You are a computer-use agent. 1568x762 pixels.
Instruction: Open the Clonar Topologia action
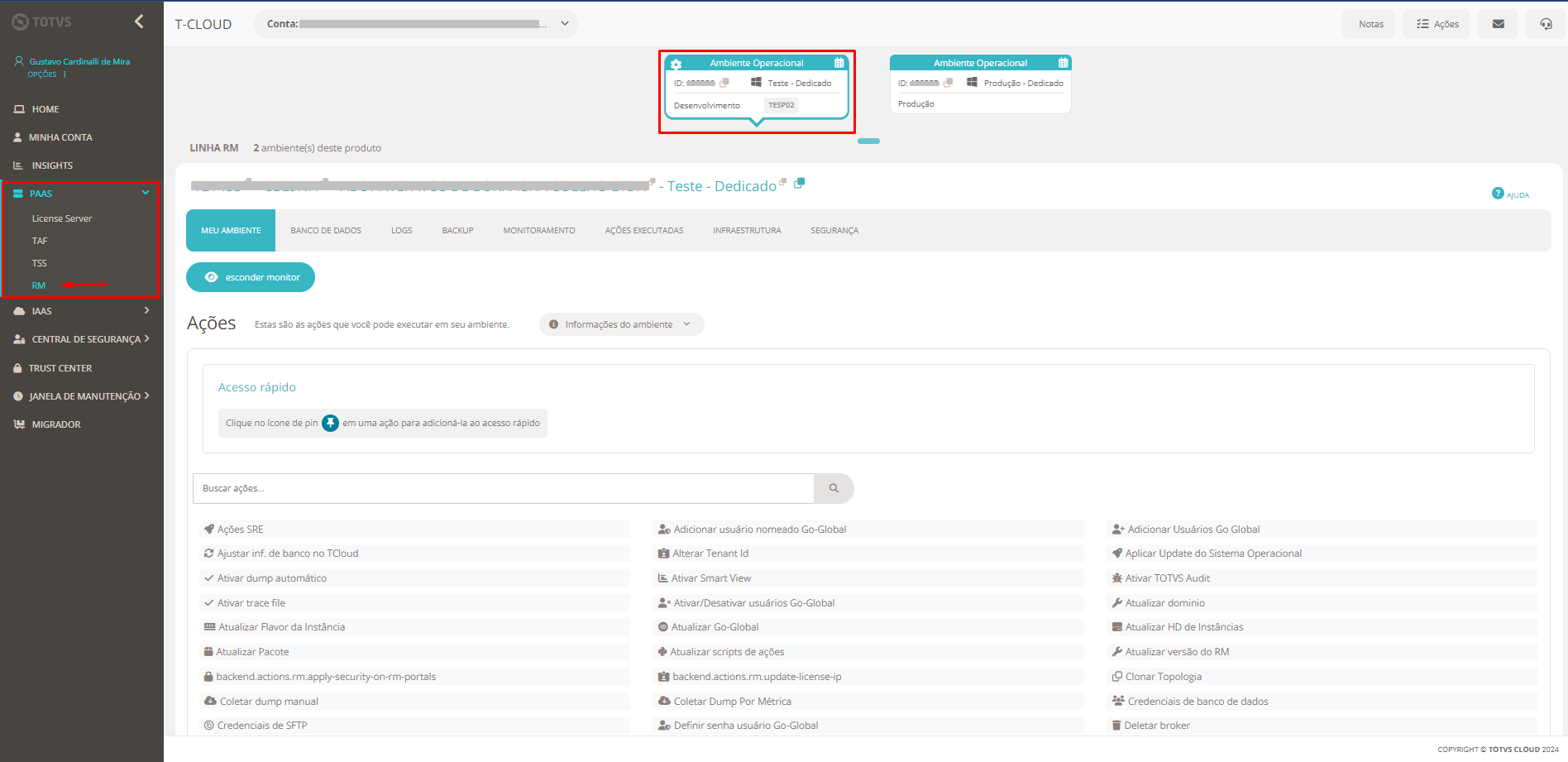click(1322, 677)
